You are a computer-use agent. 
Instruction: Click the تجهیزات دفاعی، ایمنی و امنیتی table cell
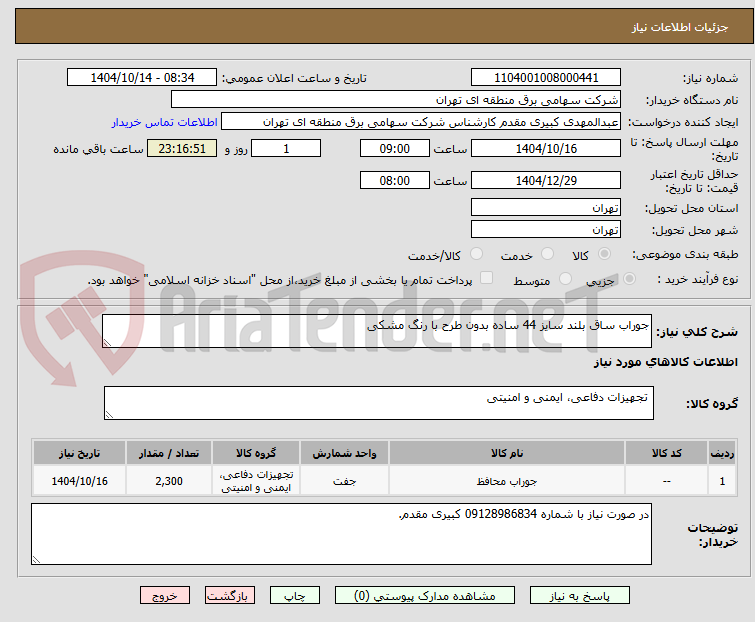(256, 480)
